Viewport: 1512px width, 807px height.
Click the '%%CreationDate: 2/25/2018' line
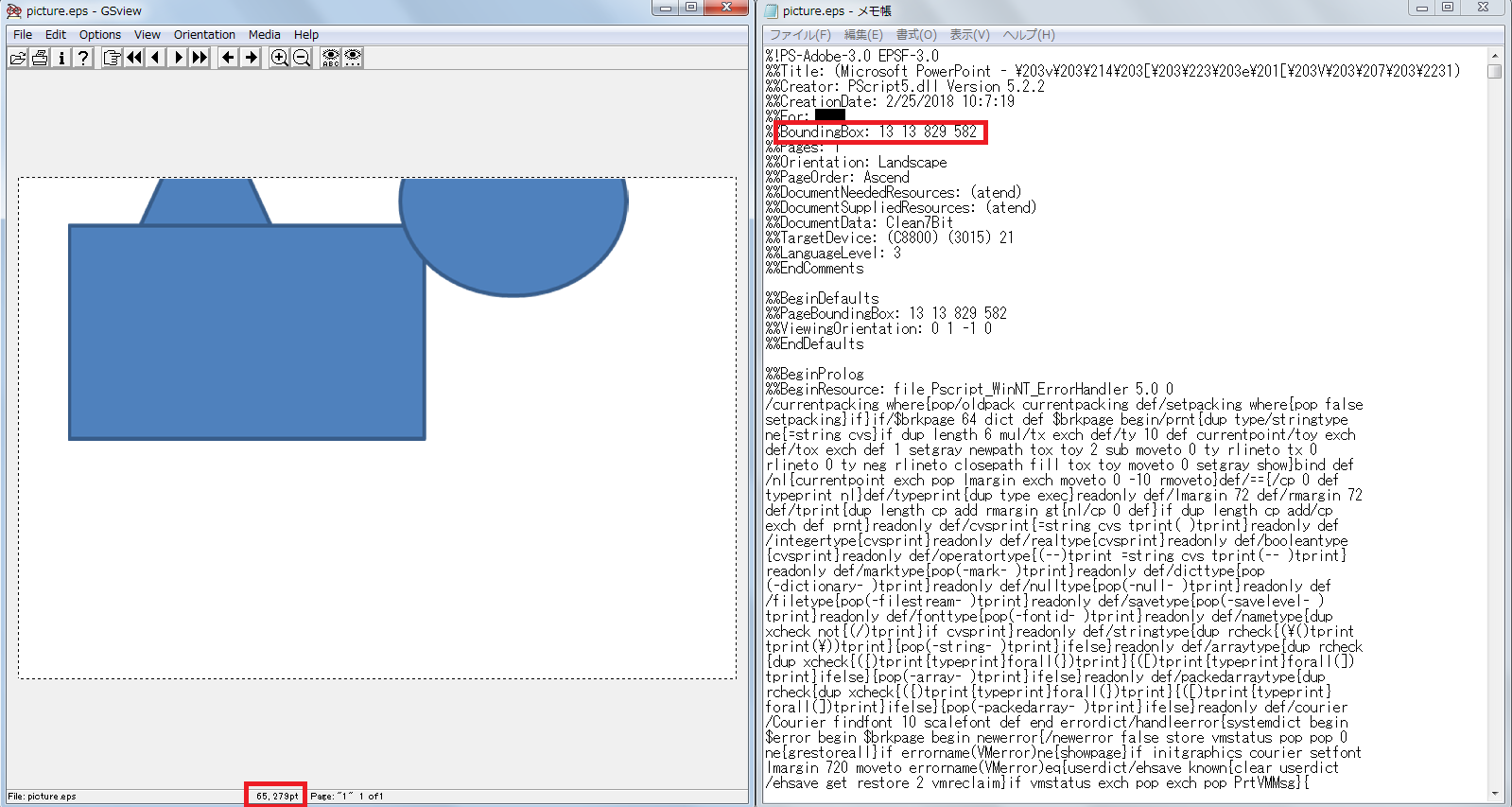pyautogui.click(x=890, y=101)
